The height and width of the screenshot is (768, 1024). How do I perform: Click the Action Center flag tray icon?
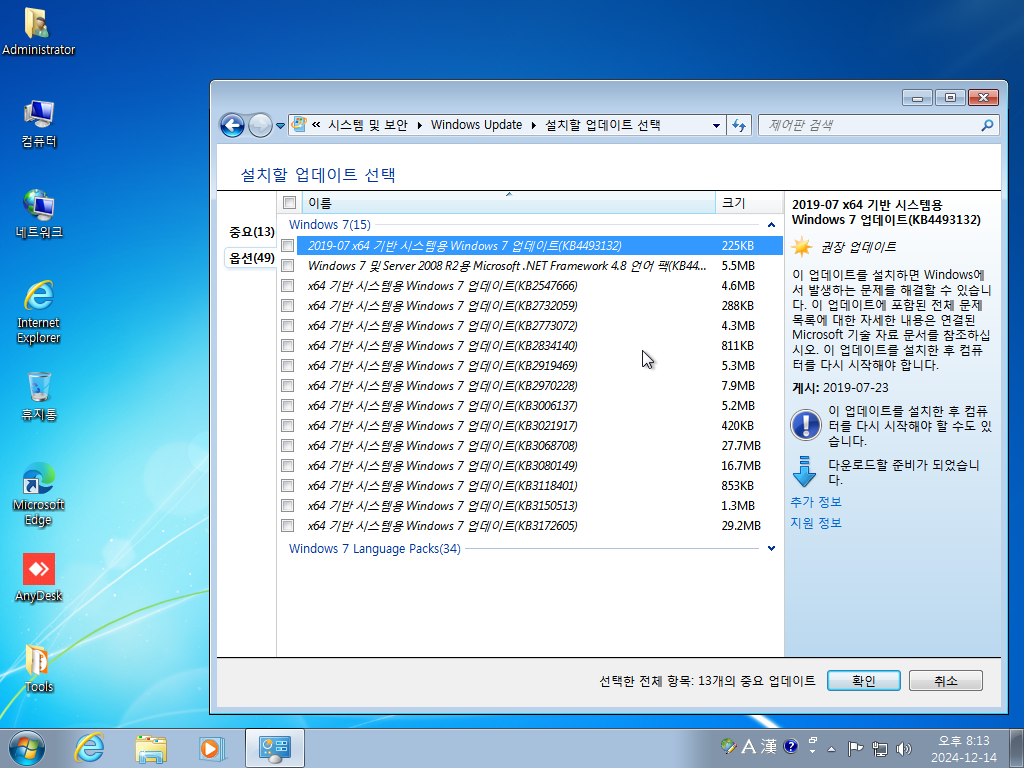855,748
